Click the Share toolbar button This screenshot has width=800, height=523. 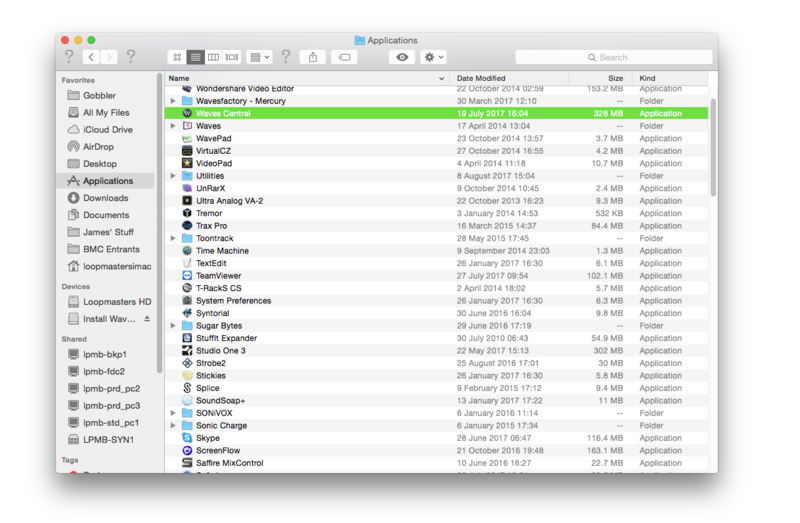click(313, 58)
